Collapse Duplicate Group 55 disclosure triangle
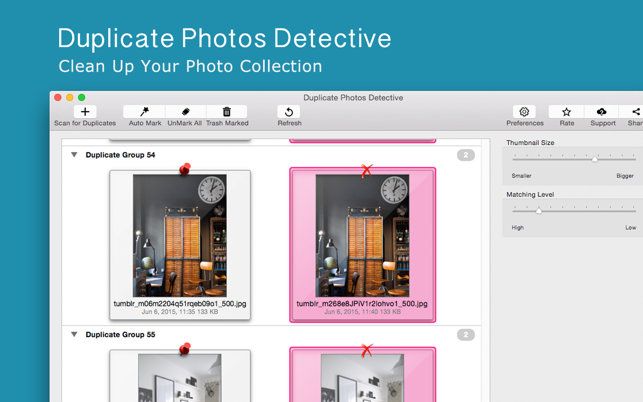643x402 pixels. pos(74,334)
